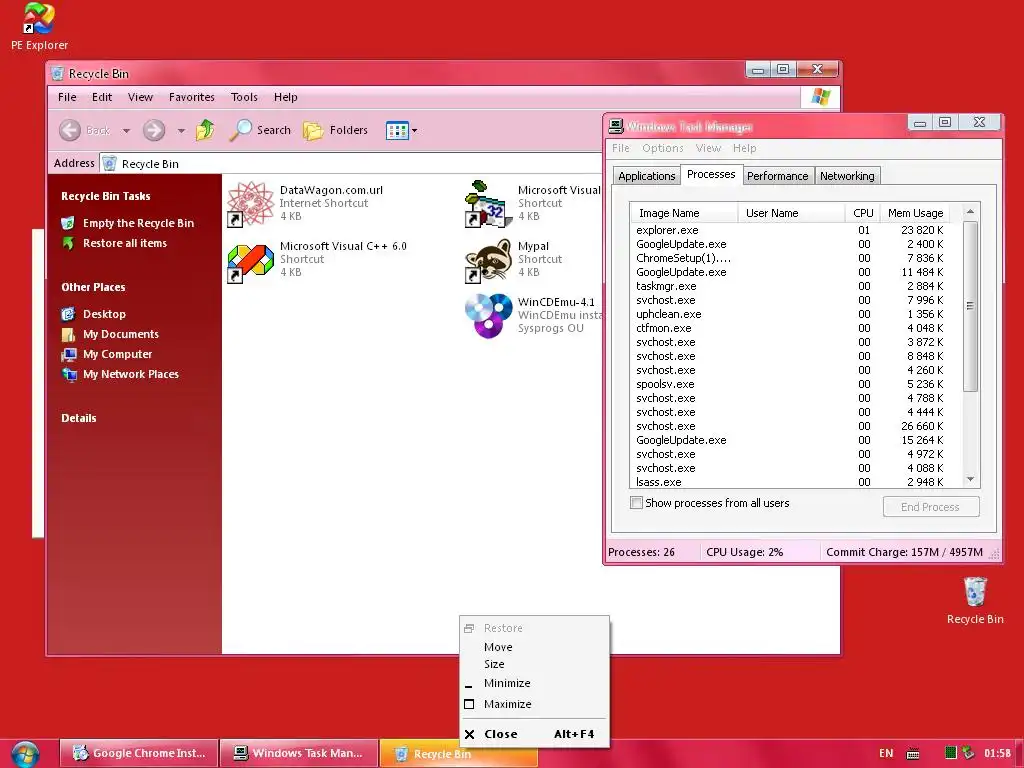1024x768 pixels.
Task: Click the Recycle Bin title bar icon
Action: pos(57,73)
